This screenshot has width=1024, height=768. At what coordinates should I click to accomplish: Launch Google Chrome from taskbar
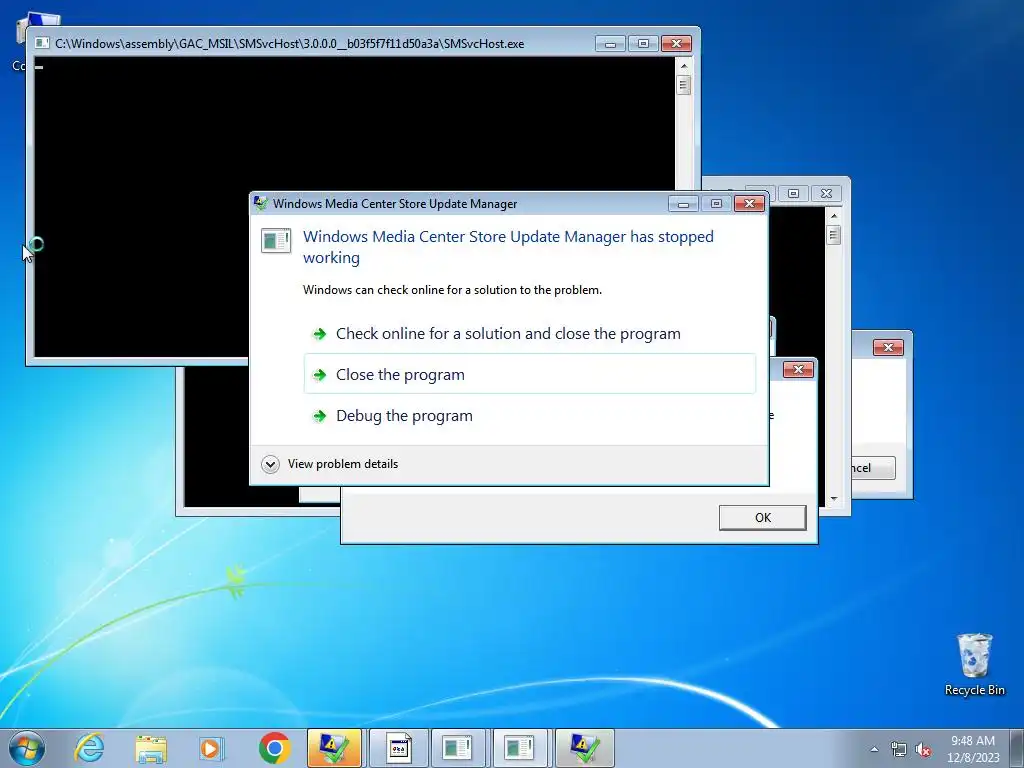coord(274,748)
